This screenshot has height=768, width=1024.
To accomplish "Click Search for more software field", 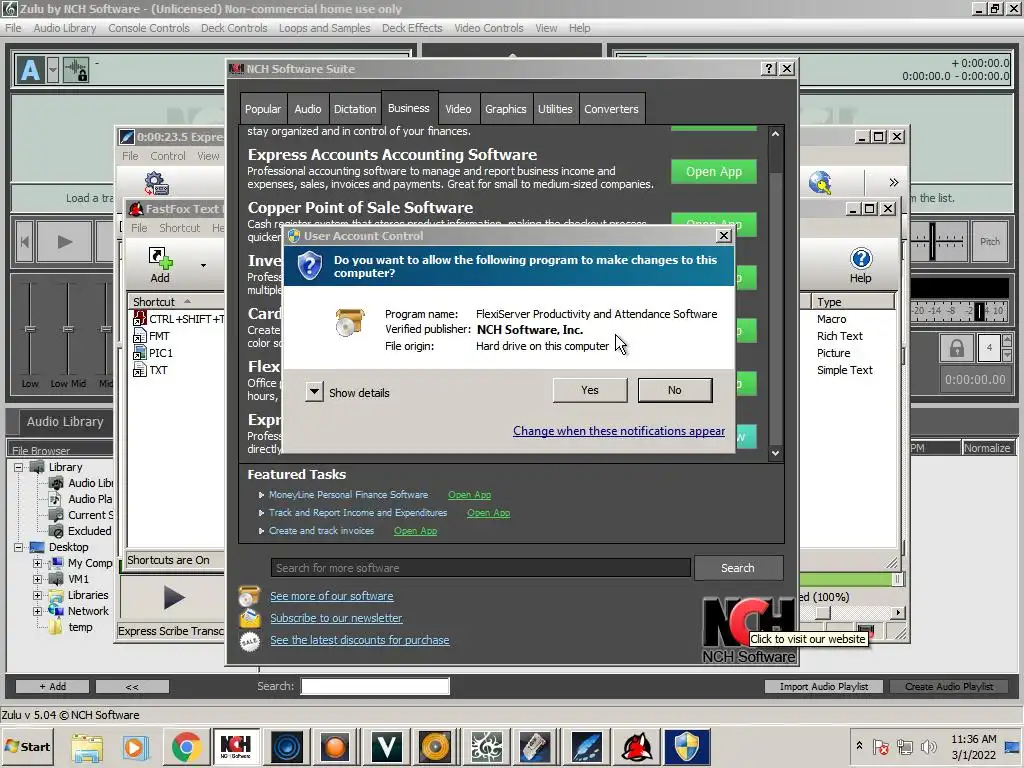I will click(x=481, y=568).
